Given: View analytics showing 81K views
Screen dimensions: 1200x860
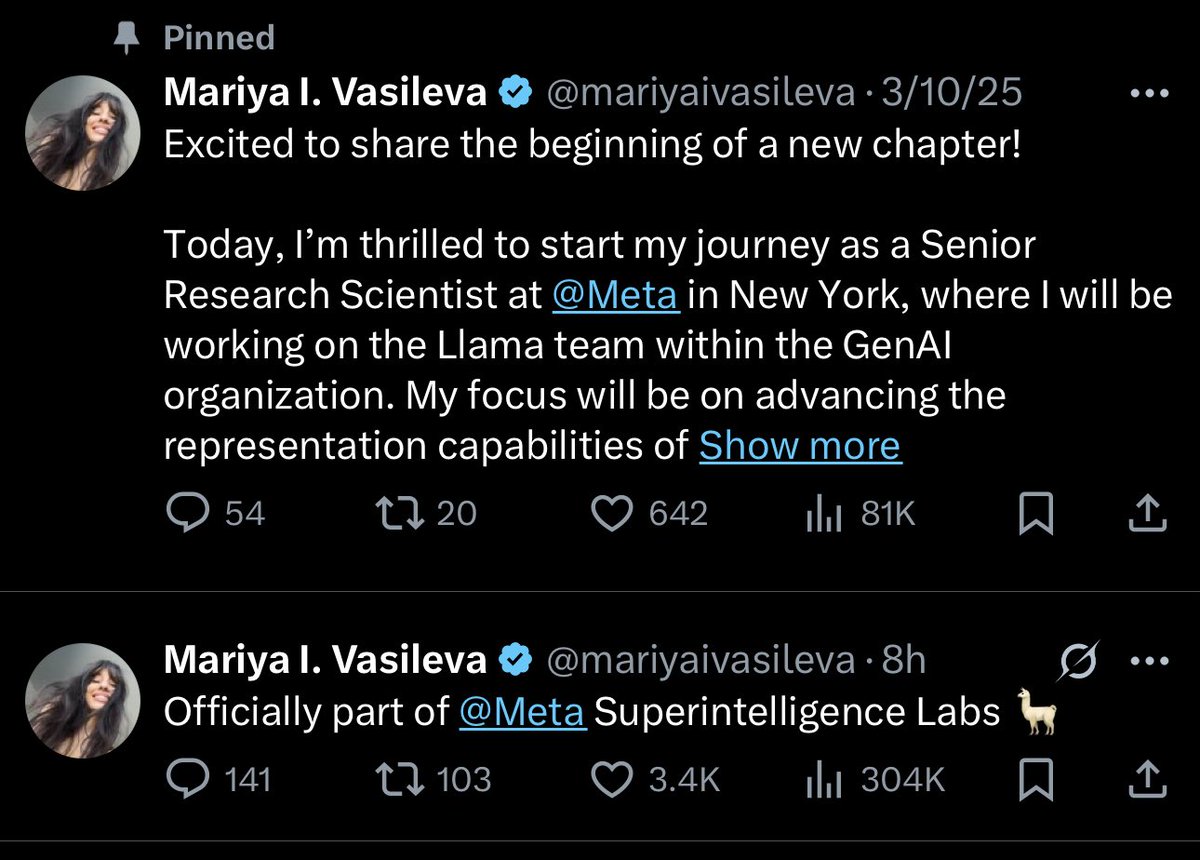Looking at the screenshot, I should [860, 514].
